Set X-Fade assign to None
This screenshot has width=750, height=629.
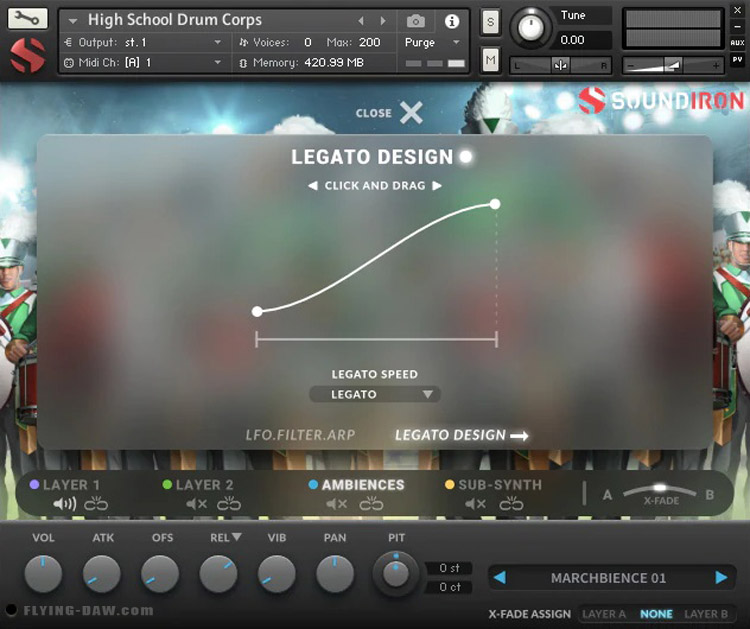coord(656,614)
